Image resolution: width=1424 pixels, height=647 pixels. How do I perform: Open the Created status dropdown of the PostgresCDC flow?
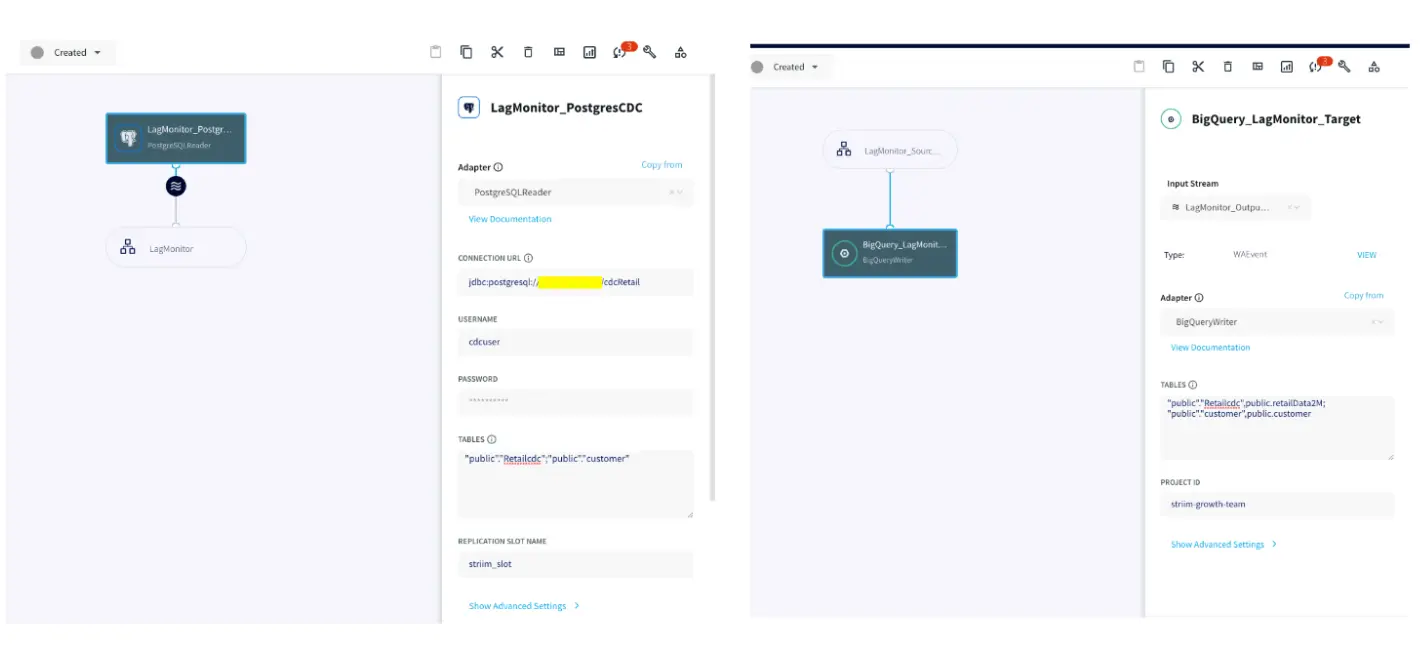pos(70,53)
